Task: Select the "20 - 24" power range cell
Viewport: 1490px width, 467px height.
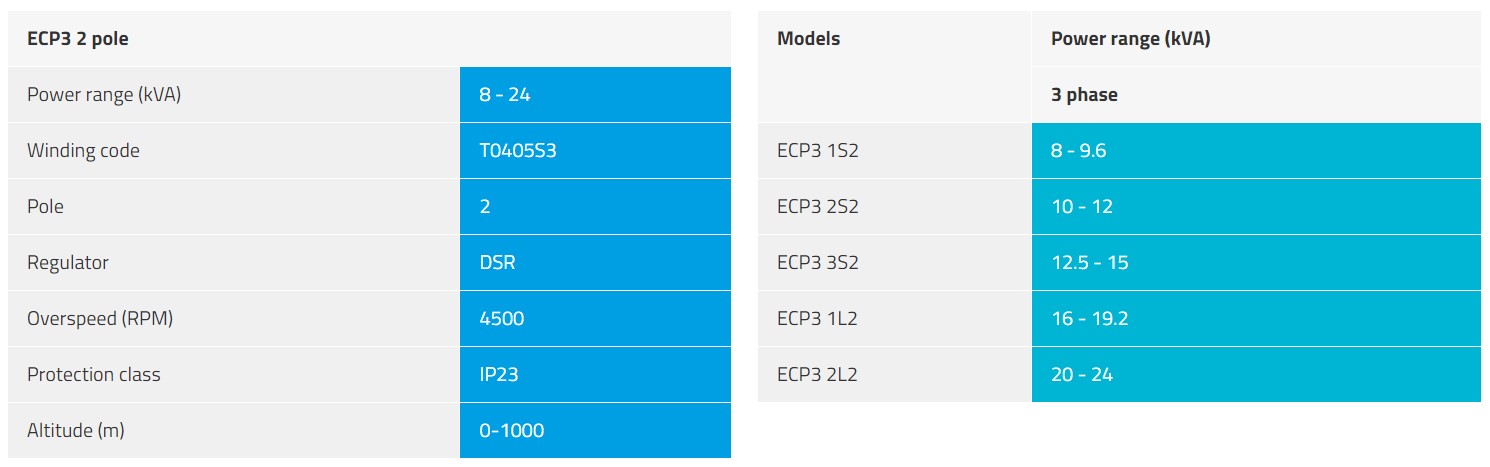Action: pyautogui.click(x=1081, y=375)
